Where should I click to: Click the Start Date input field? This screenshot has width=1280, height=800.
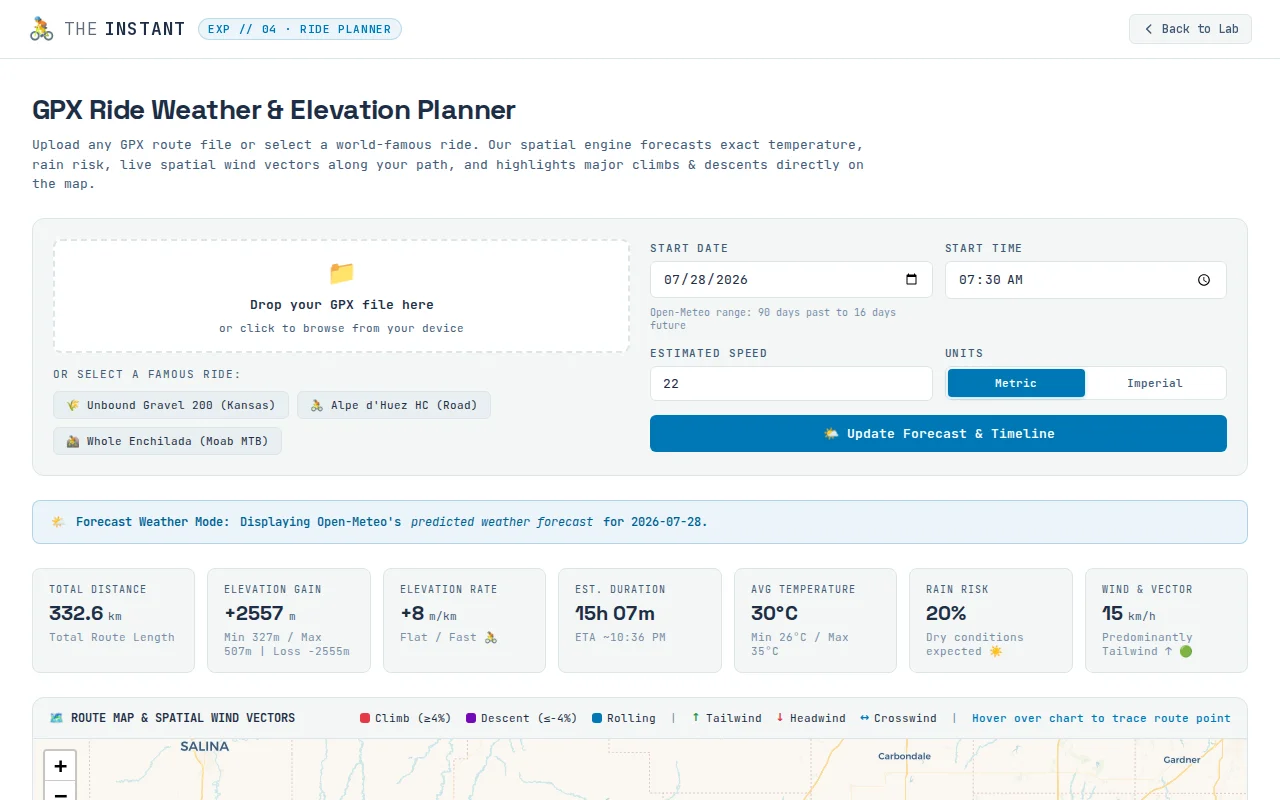[791, 280]
